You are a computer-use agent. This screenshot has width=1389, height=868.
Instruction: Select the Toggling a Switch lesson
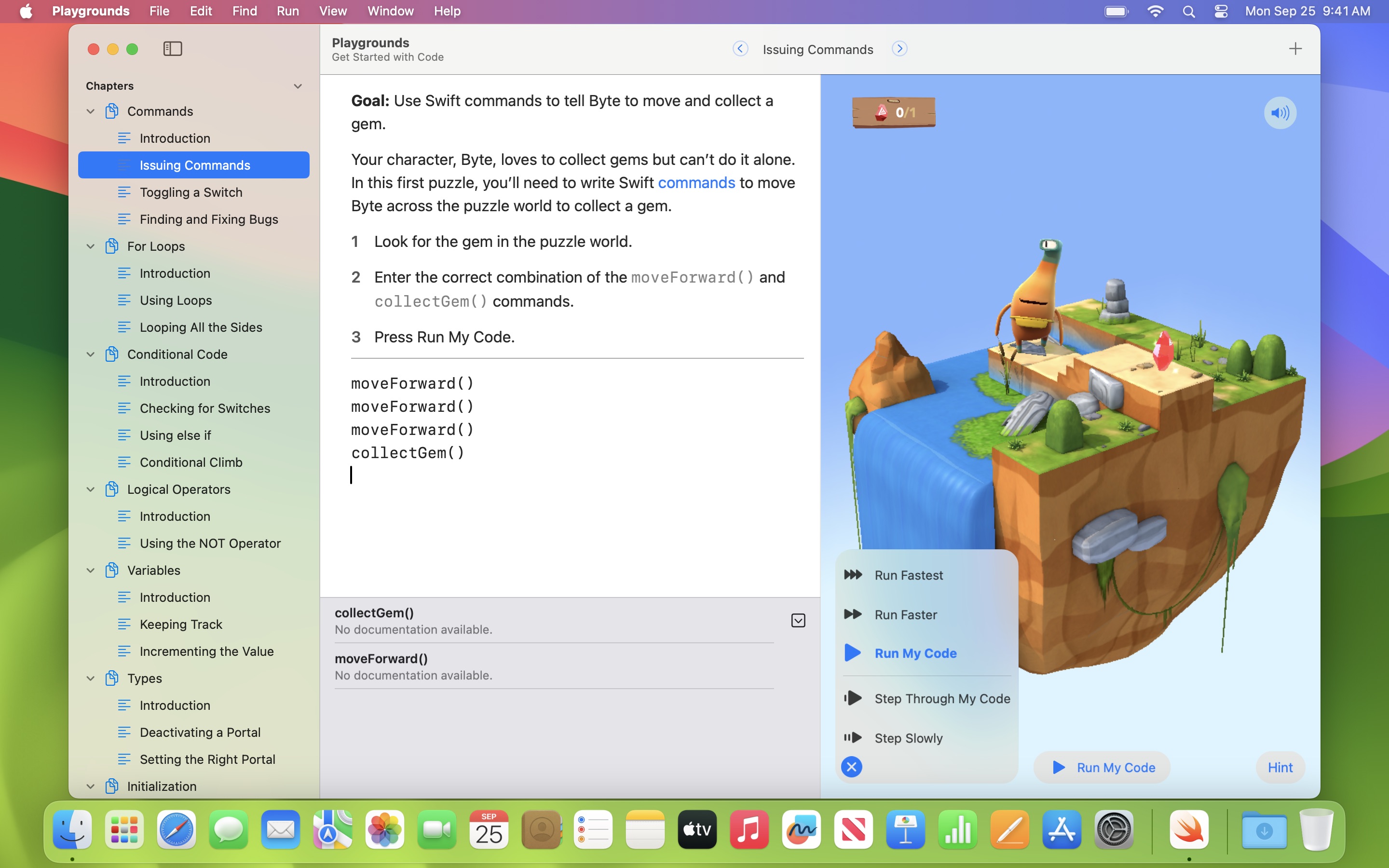[x=191, y=192]
